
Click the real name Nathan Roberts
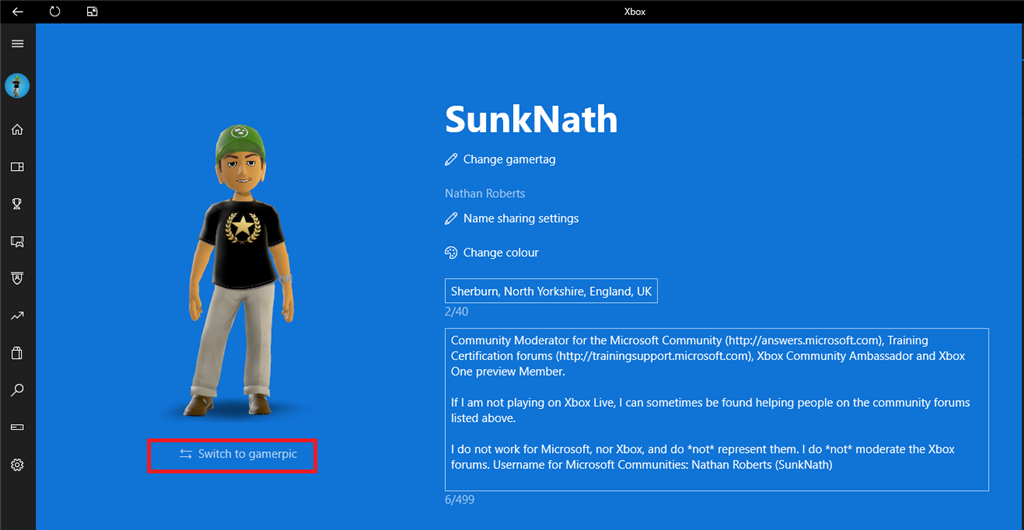pyautogui.click(x=485, y=194)
